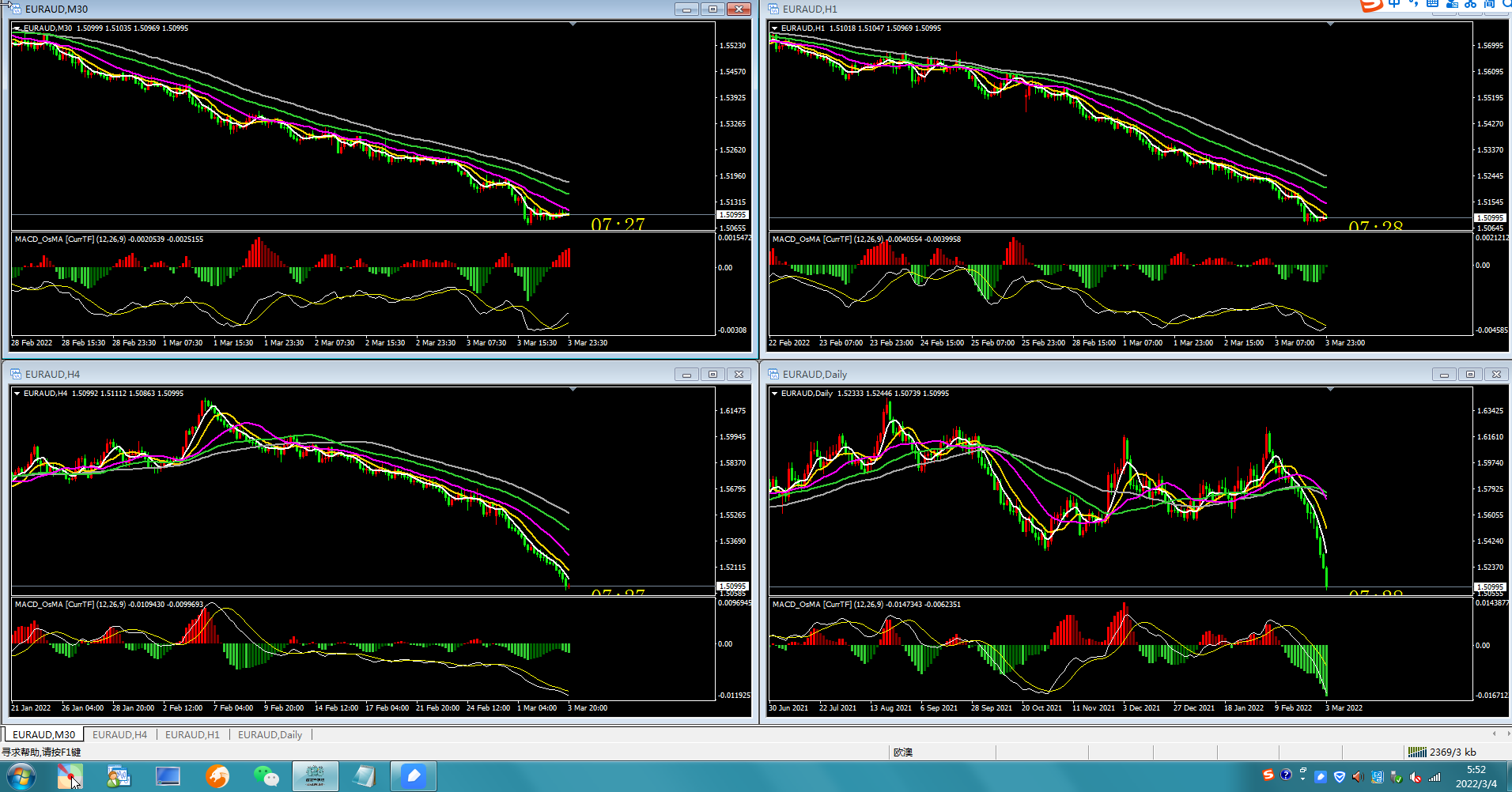Expand the EURAUD,Daily chart header triangle
The width and height of the screenshot is (1512, 792).
click(775, 394)
